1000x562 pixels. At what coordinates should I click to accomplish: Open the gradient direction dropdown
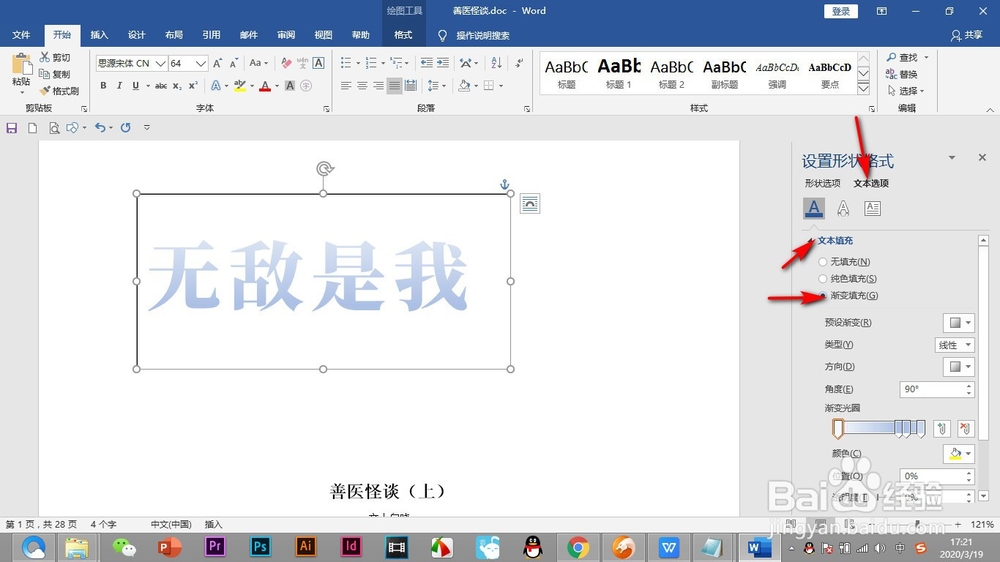(959, 367)
